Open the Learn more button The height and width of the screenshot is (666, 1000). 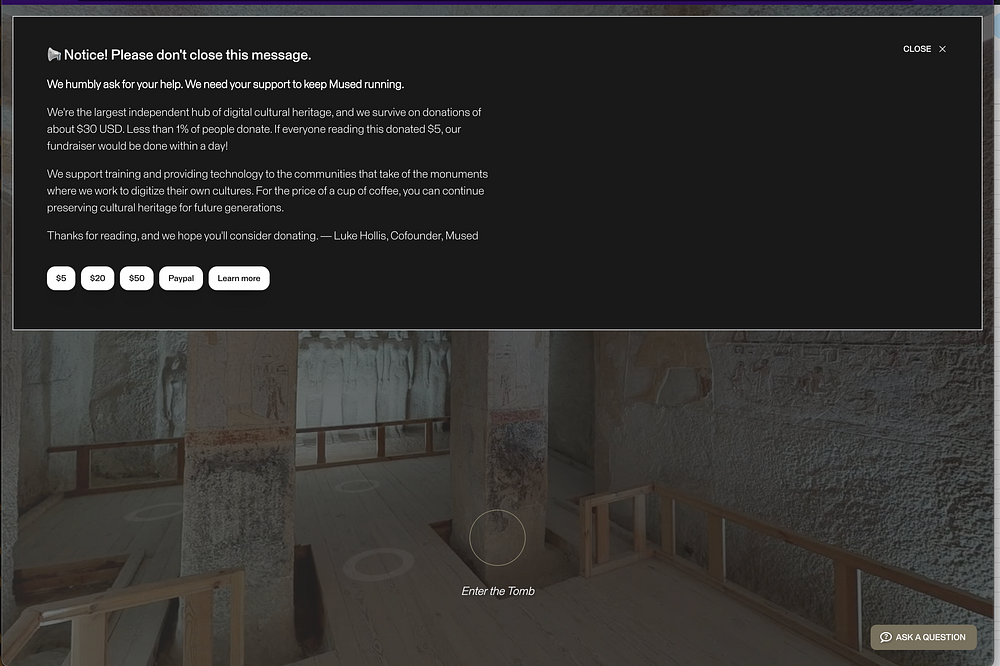tap(239, 278)
